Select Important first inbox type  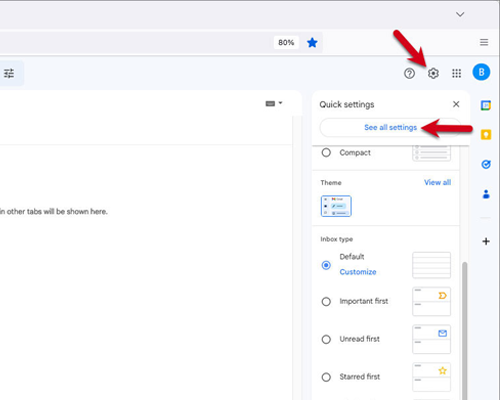pyautogui.click(x=326, y=301)
